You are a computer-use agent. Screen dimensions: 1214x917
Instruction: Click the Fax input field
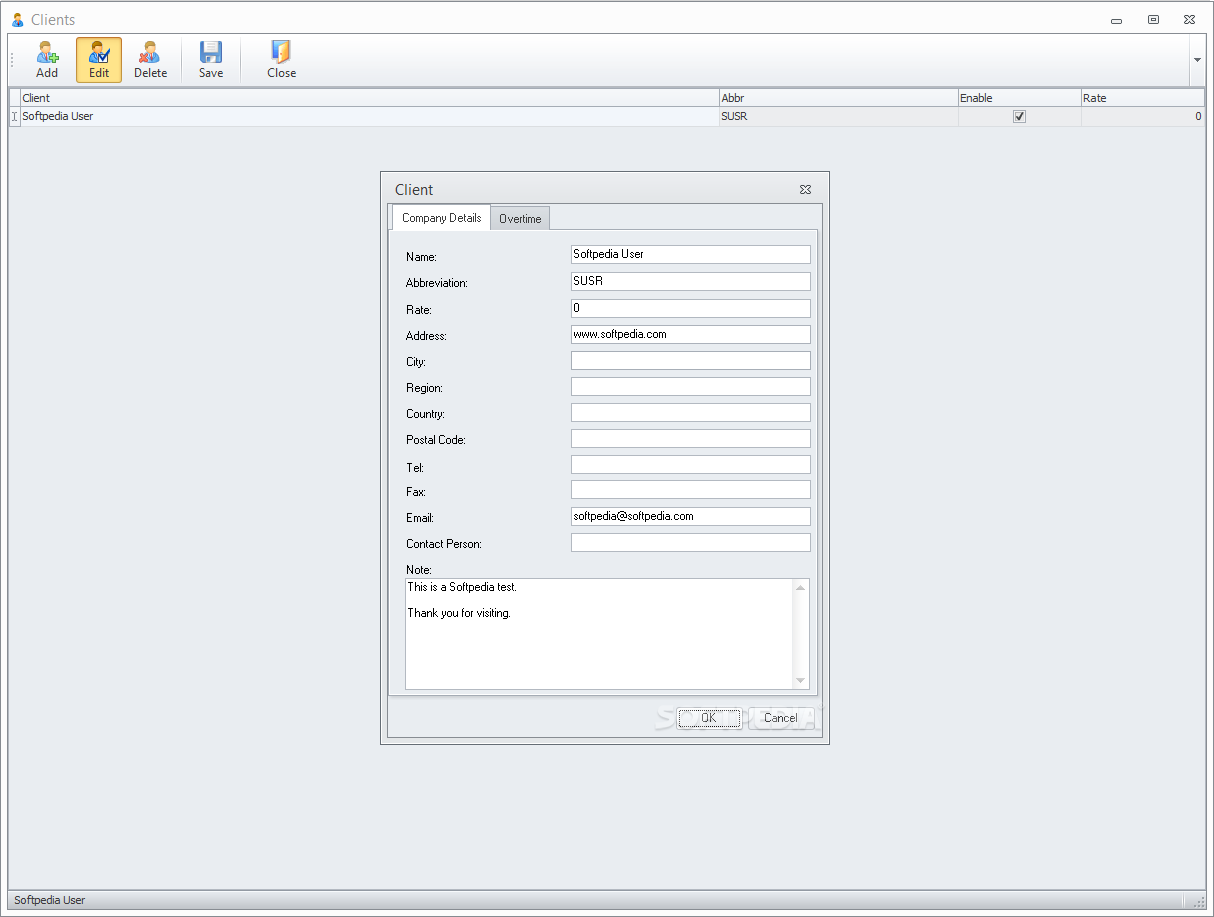(x=691, y=490)
